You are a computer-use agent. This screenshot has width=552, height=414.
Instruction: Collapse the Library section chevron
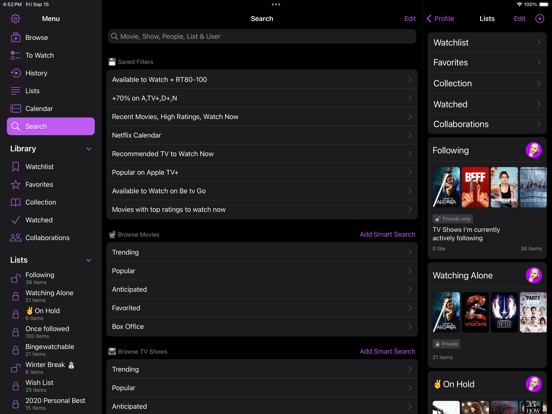coord(89,149)
